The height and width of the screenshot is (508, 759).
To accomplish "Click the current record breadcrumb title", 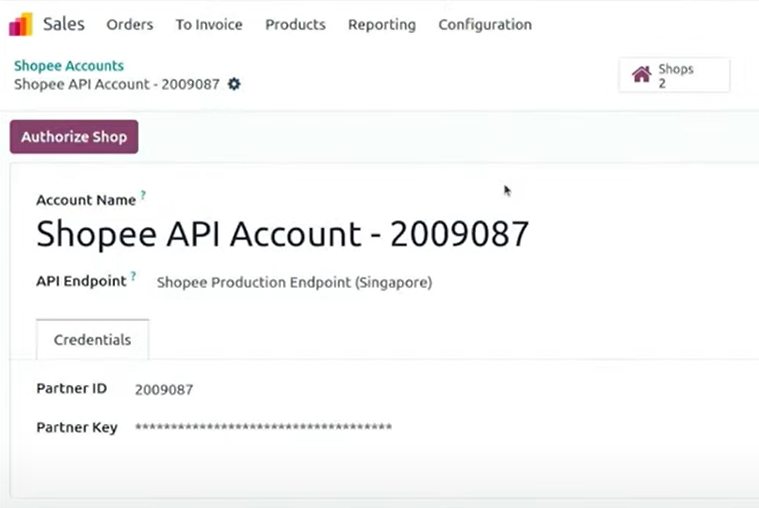I will tap(117, 84).
